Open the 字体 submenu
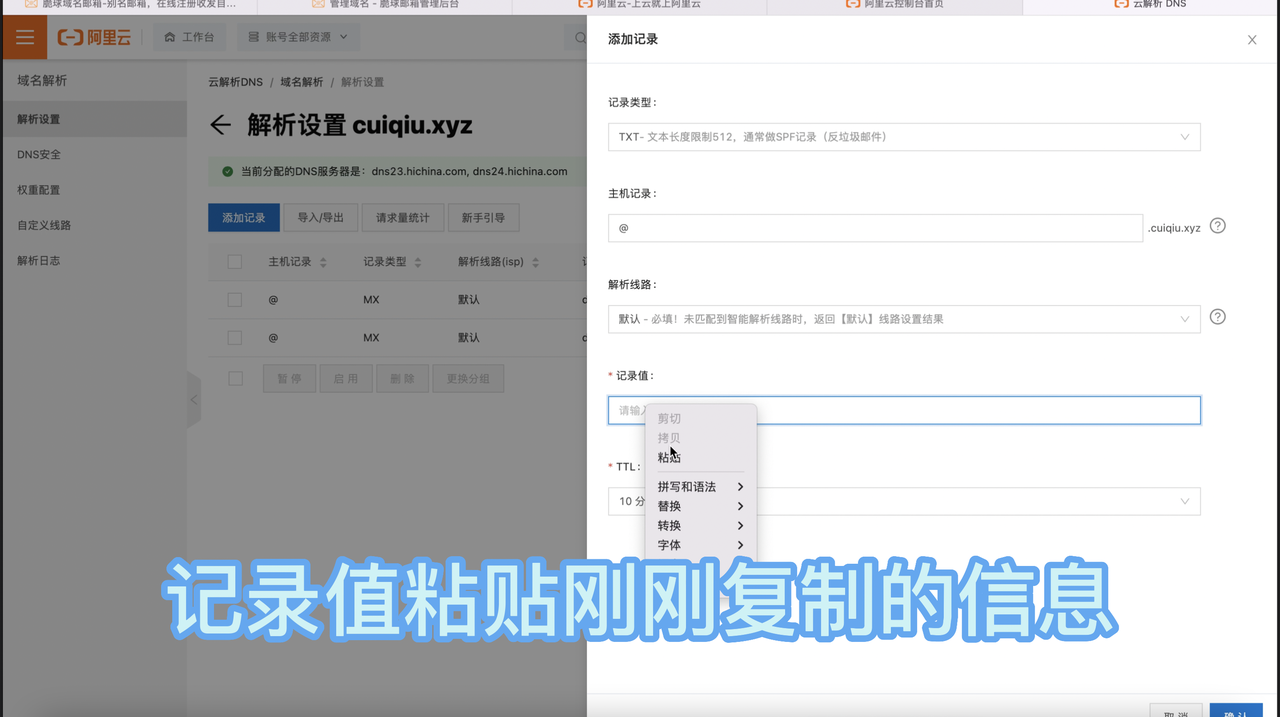Image resolution: width=1280 pixels, height=717 pixels. 701,545
